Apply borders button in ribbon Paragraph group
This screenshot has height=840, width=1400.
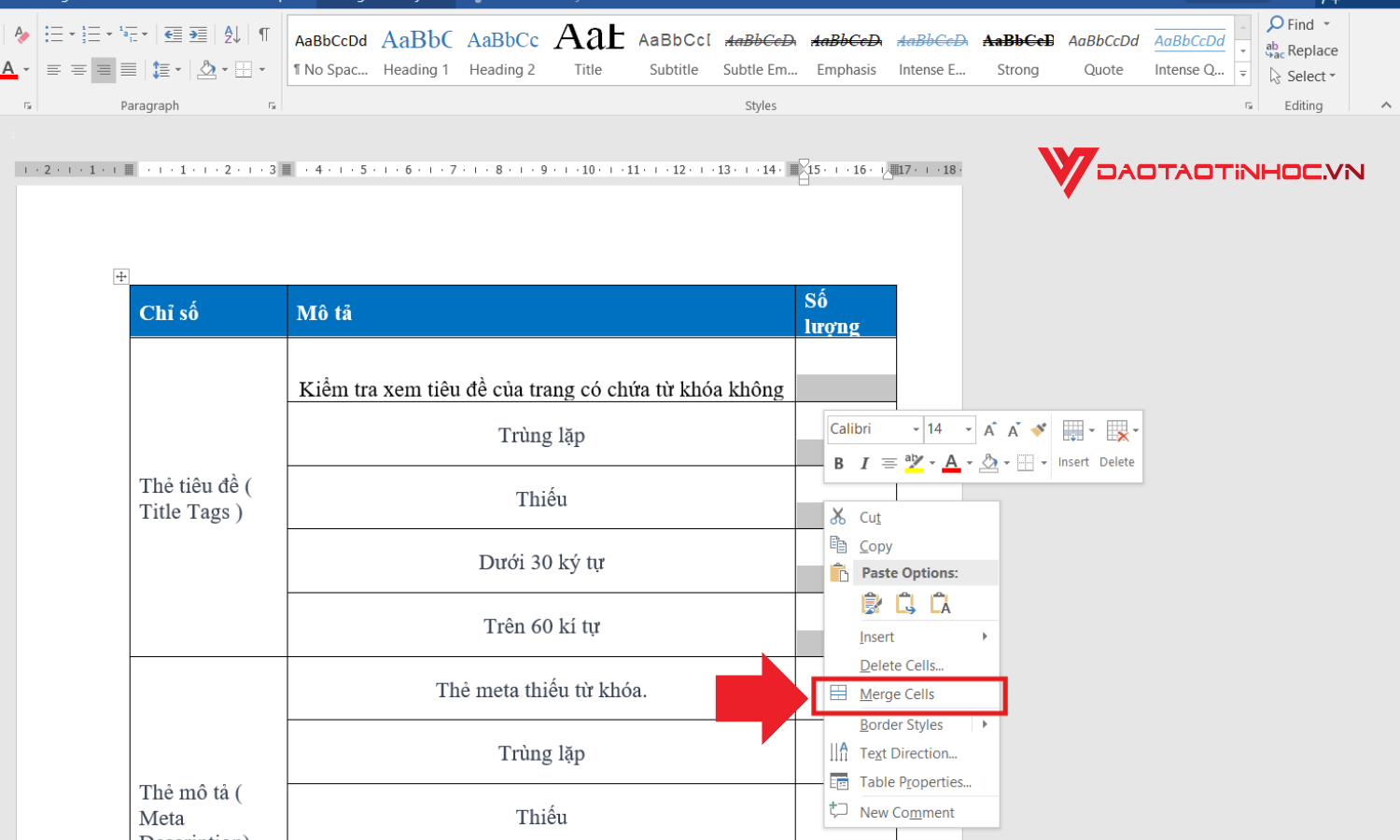tap(244, 70)
